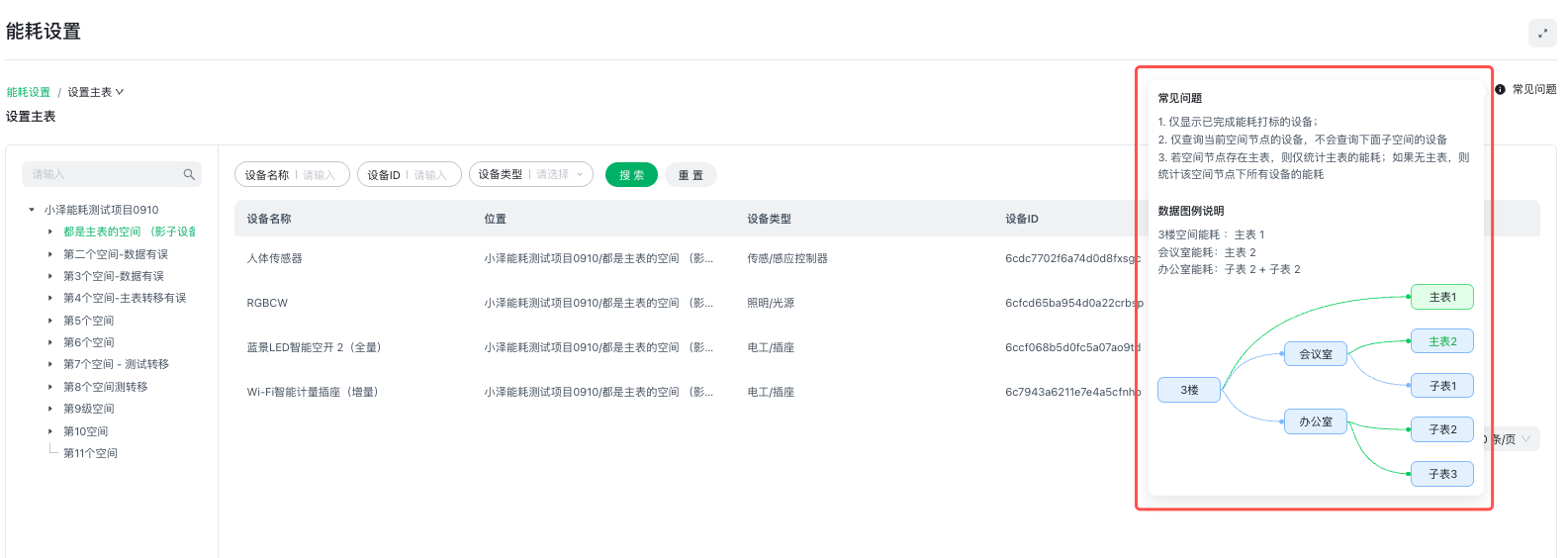Click the fullscreen expand icon
Image resolution: width=1568 pixels, height=558 pixels.
[1542, 33]
